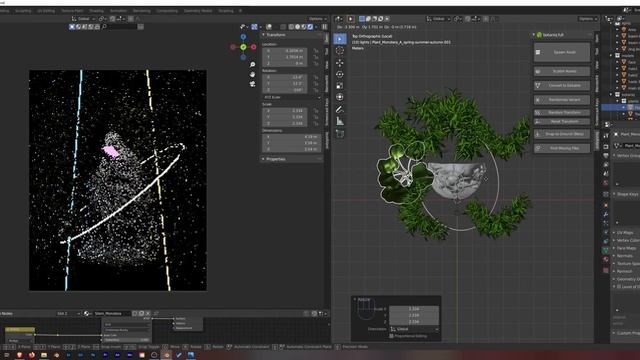Click the Find Missing Files button
The width and height of the screenshot is (640, 360).
point(562,148)
